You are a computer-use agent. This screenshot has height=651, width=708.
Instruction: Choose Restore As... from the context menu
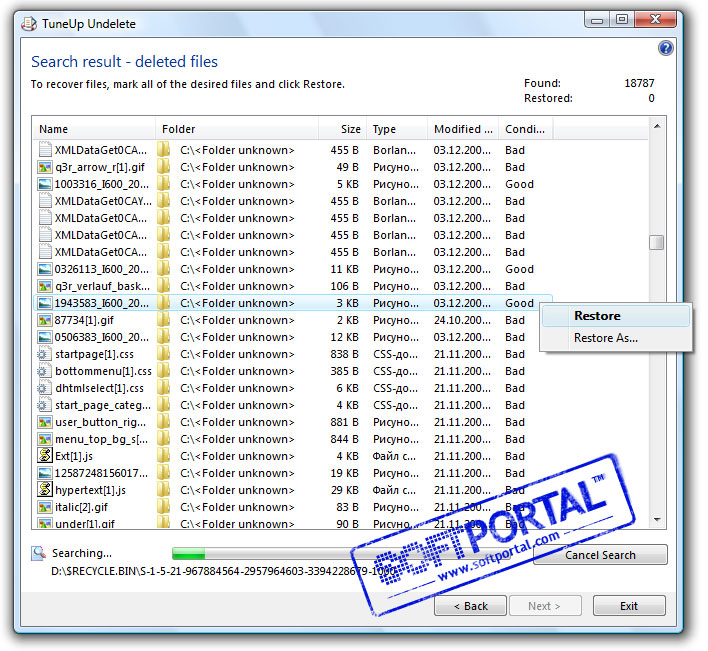point(616,338)
